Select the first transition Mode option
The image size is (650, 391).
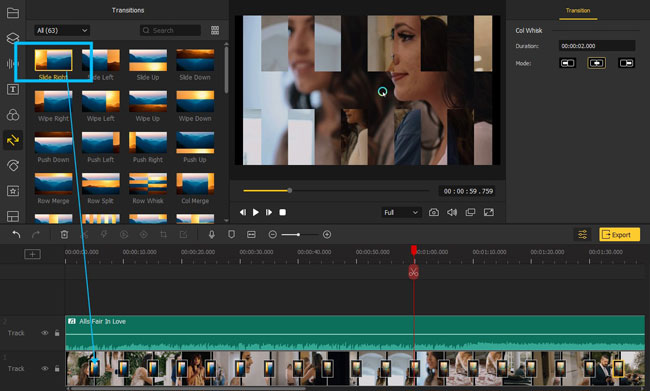click(568, 63)
